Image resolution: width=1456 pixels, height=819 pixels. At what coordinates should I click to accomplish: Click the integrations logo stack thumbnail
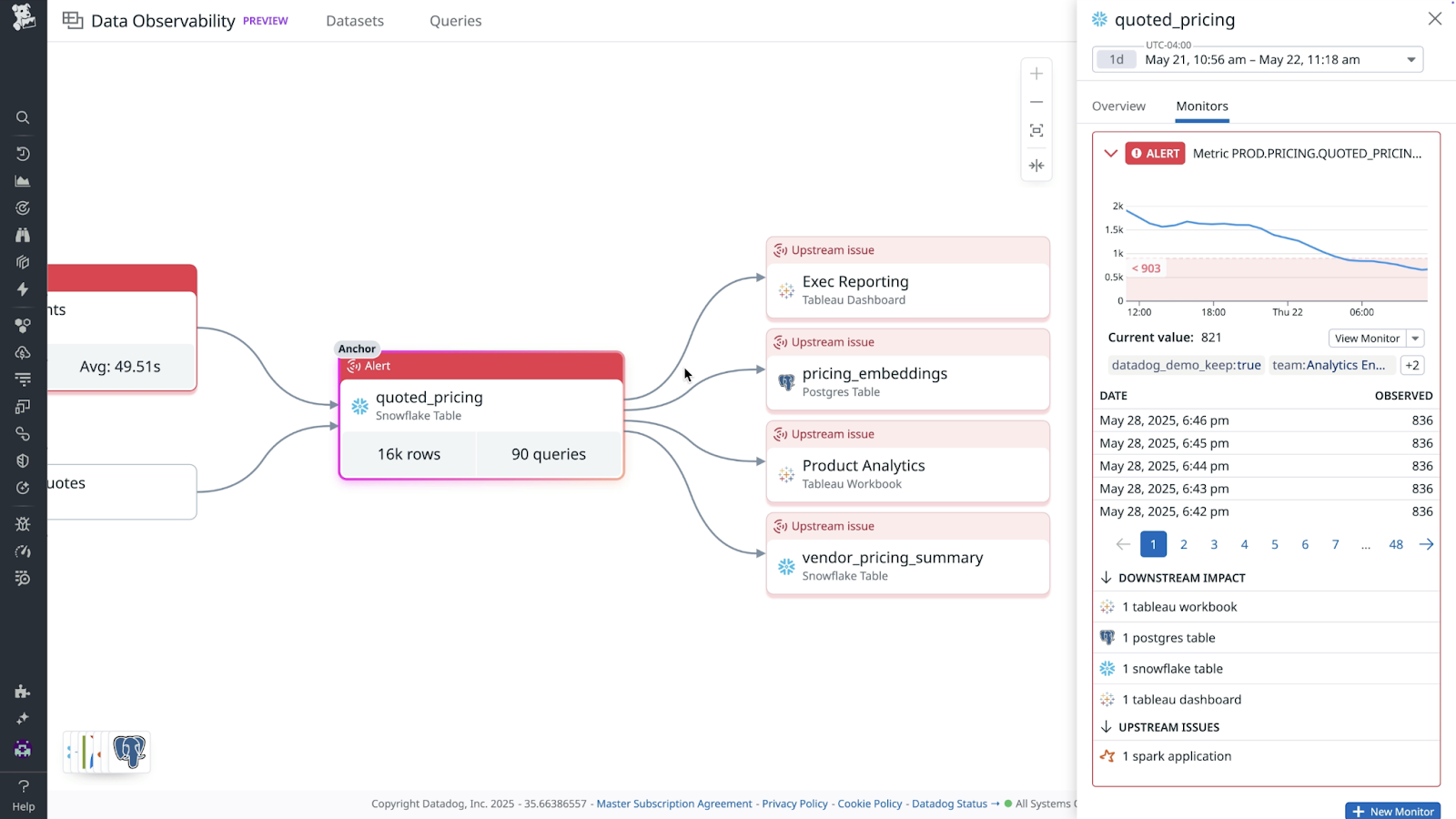tap(106, 753)
